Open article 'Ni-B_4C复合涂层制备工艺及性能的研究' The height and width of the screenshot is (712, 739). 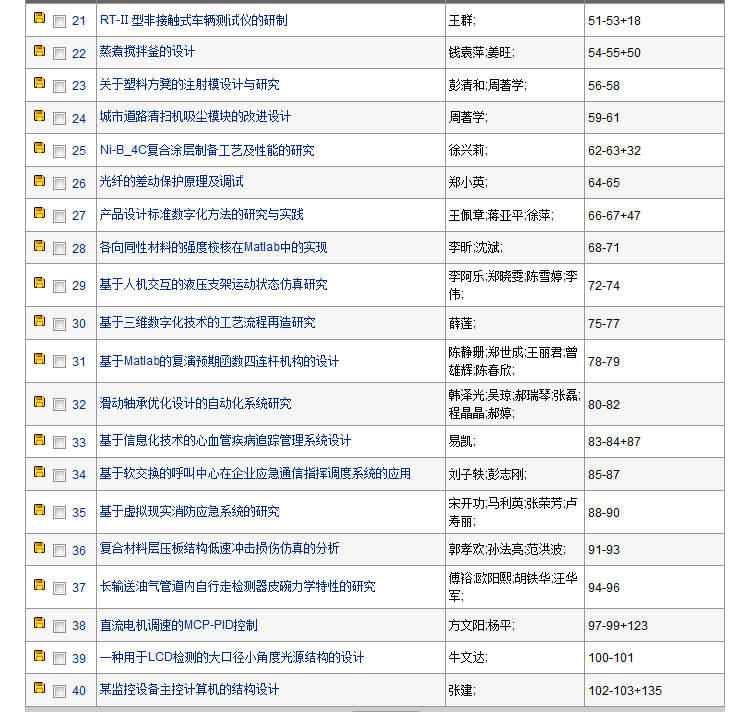click(x=207, y=150)
